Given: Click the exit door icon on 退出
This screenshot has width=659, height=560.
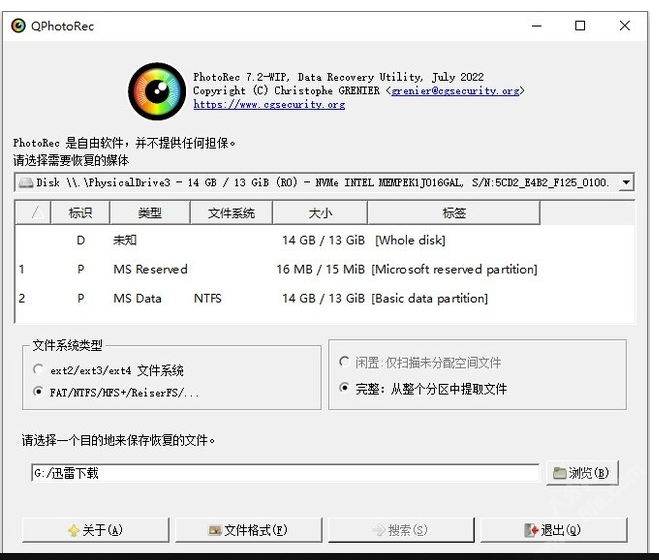Looking at the screenshot, I should click(x=531, y=530).
